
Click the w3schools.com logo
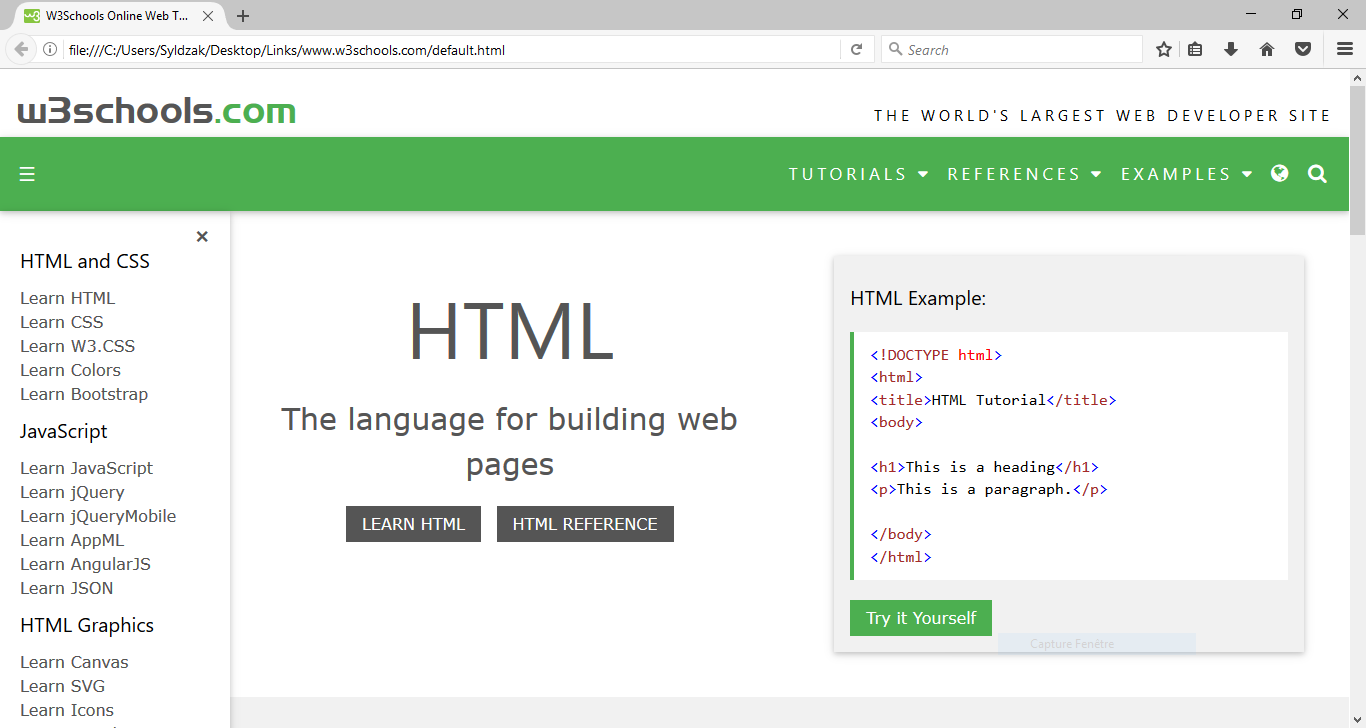pos(157,111)
